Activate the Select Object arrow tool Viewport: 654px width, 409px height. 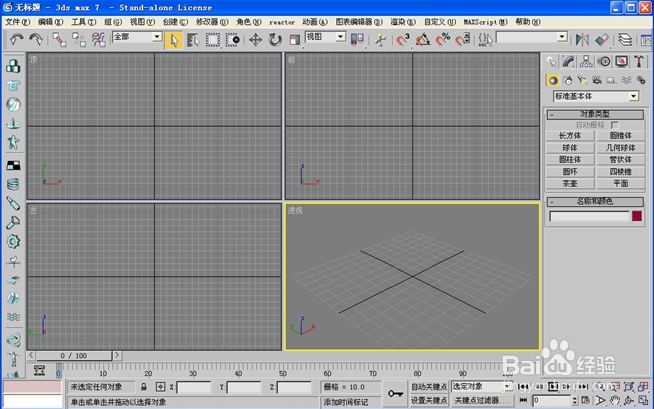click(174, 40)
